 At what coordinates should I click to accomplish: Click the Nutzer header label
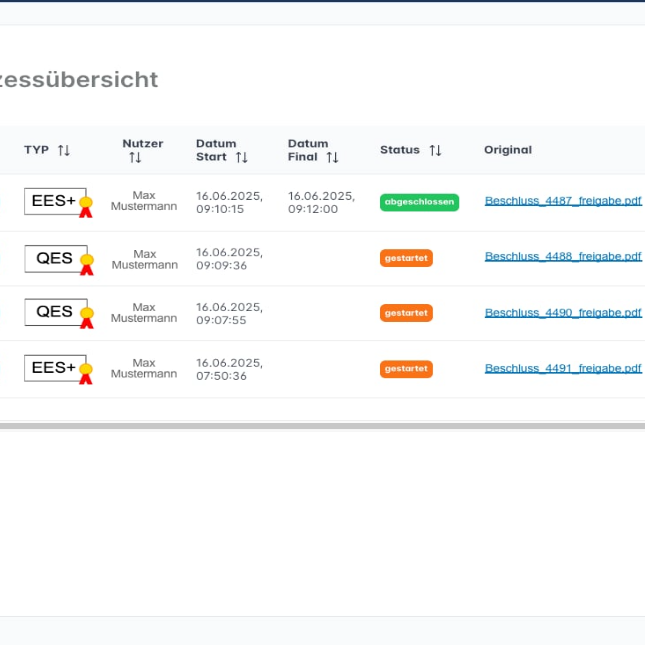click(x=143, y=144)
